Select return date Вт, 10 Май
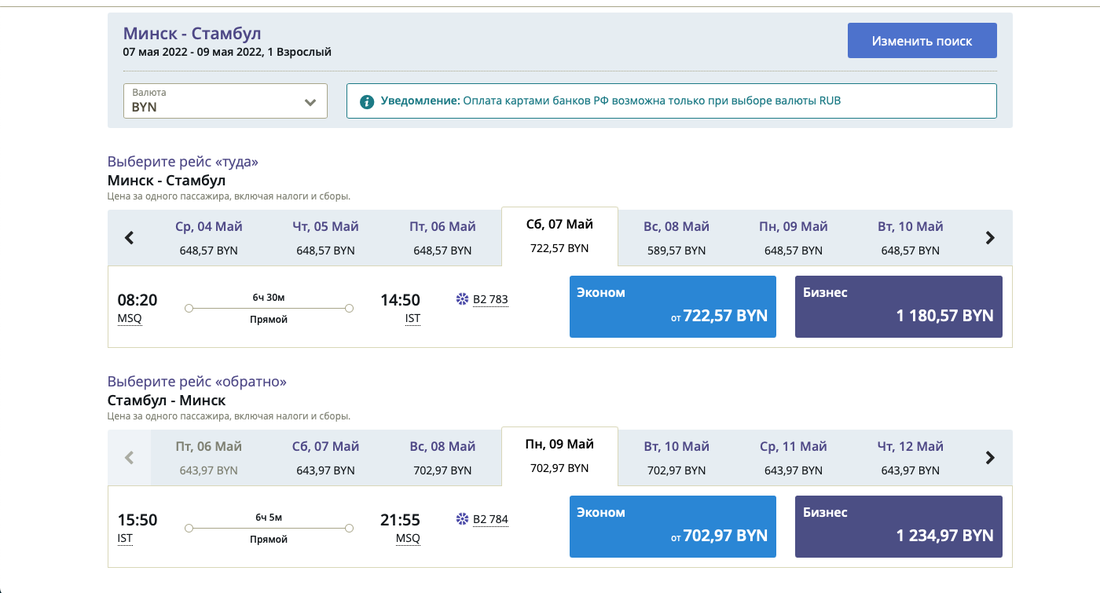This screenshot has height=593, width=1100. 676,458
